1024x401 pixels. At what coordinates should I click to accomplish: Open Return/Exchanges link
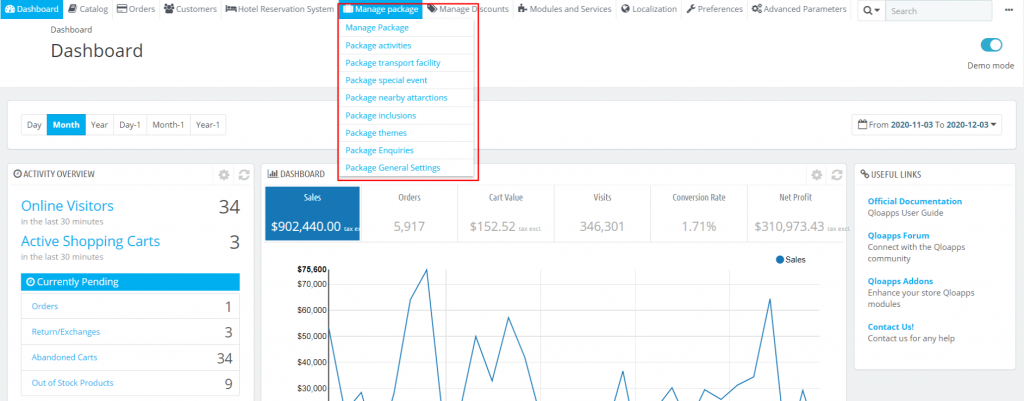coord(66,332)
